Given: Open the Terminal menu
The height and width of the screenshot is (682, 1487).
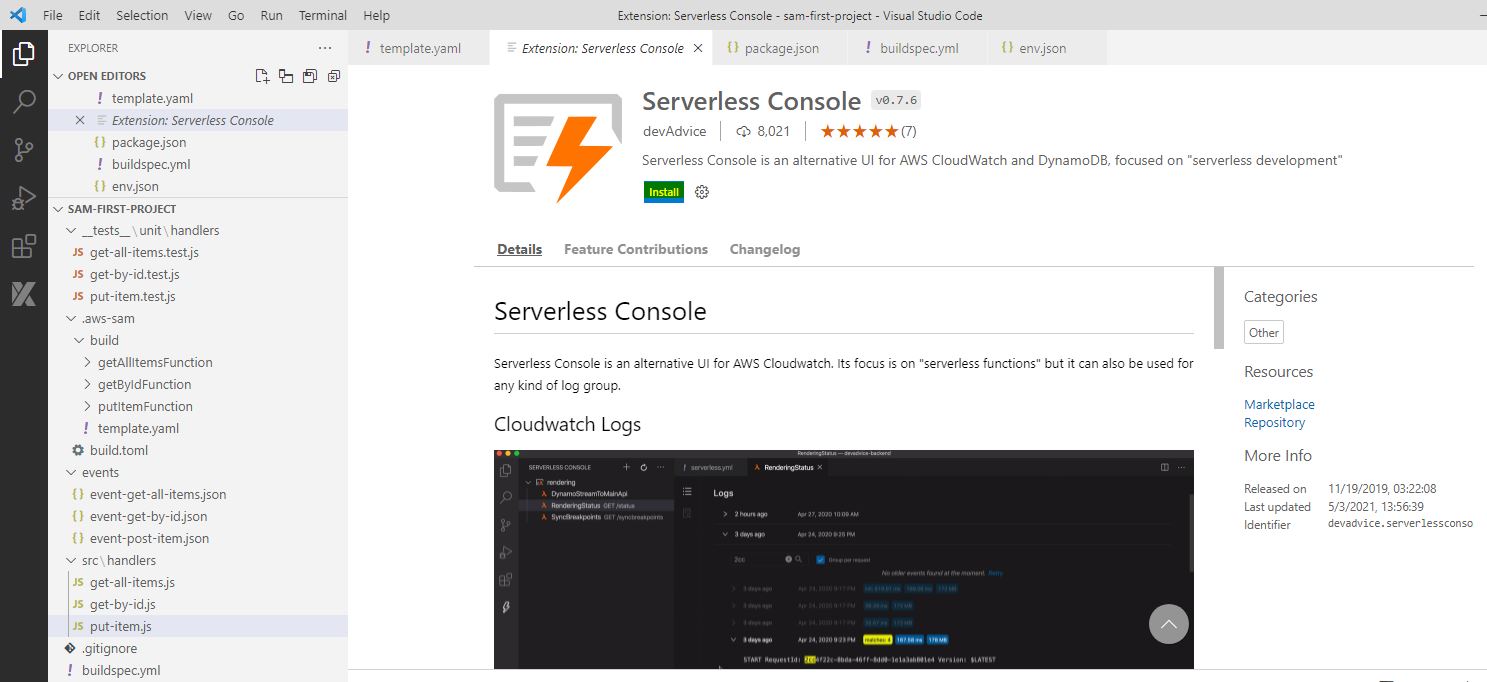Looking at the screenshot, I should [323, 15].
